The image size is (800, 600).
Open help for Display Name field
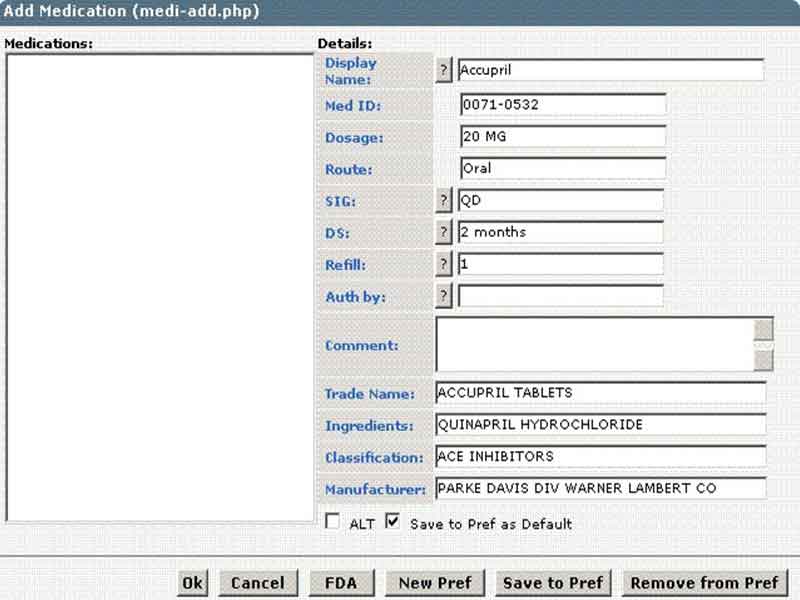point(444,70)
